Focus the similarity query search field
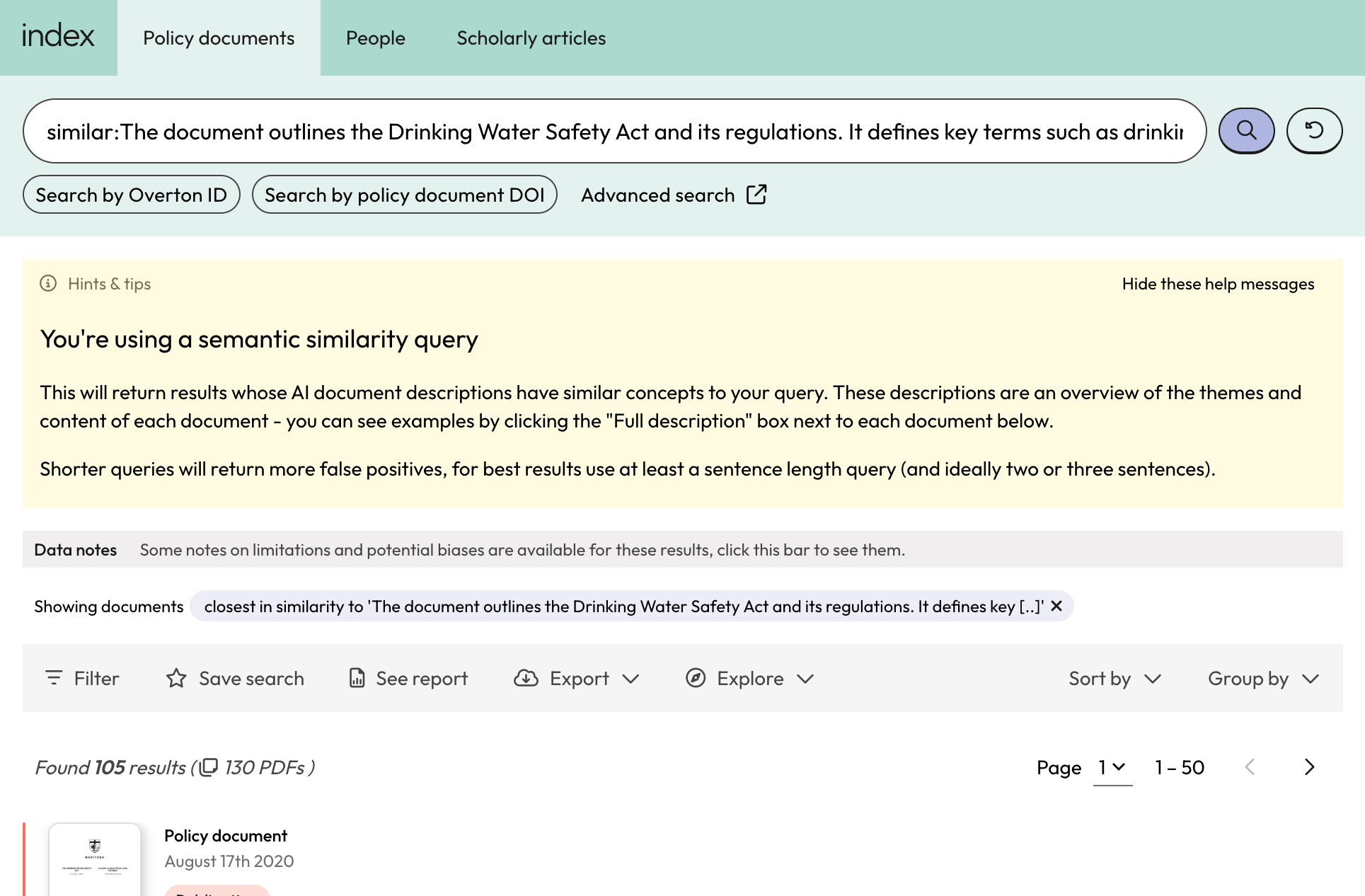Screen dimensions: 1365x896 pyautogui.click(x=614, y=131)
